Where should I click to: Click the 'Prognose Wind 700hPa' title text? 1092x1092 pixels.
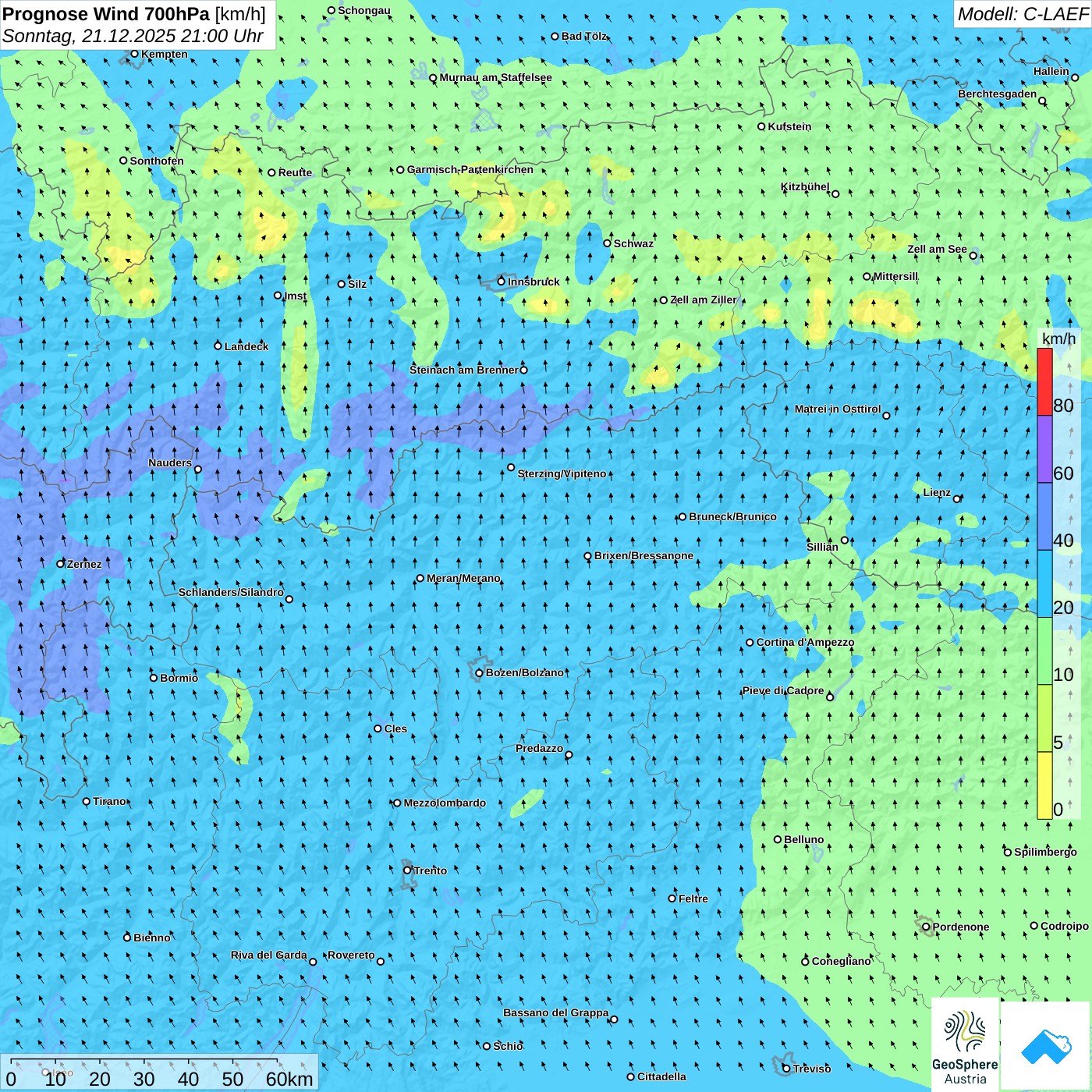[106, 14]
